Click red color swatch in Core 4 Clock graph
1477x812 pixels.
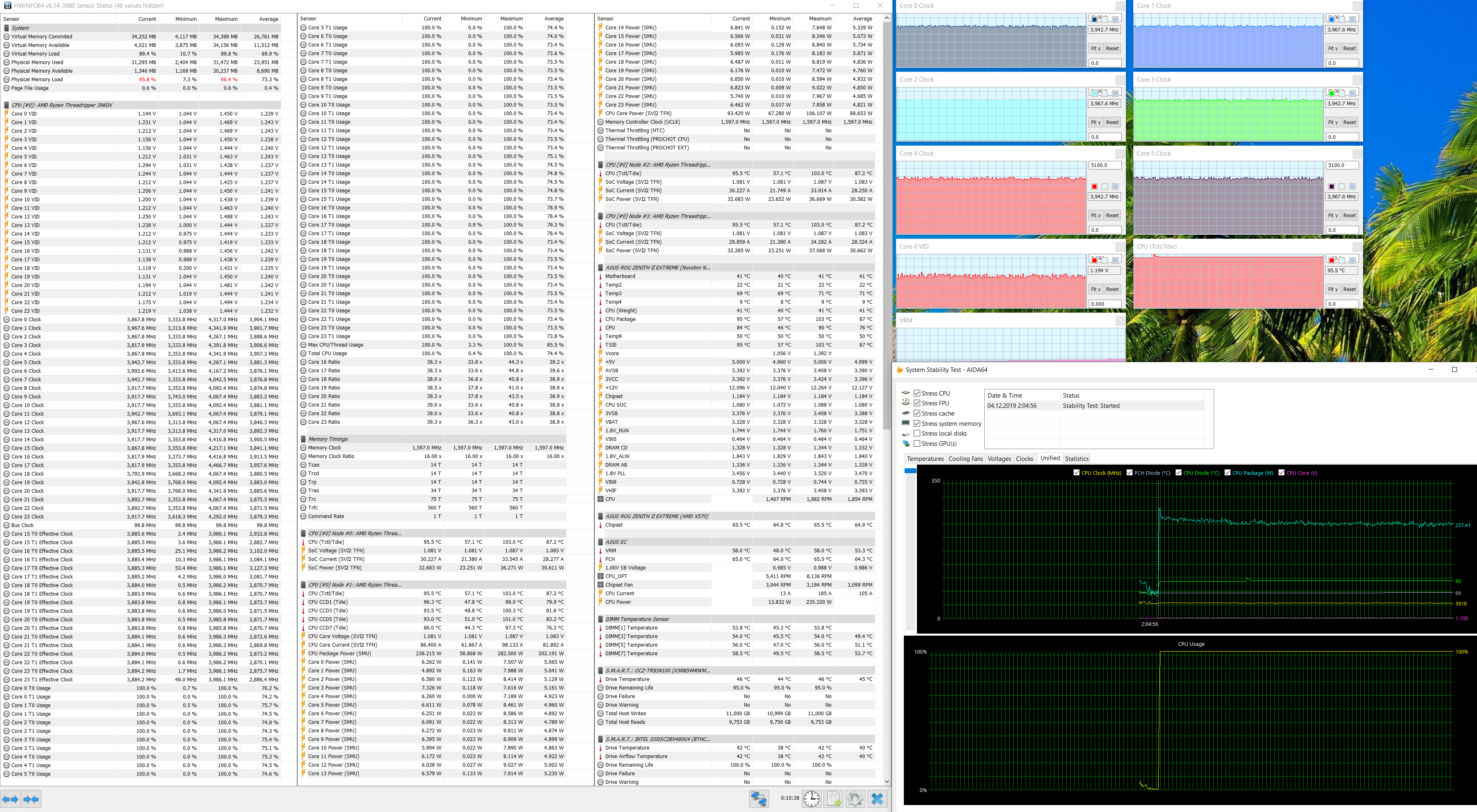point(1094,187)
